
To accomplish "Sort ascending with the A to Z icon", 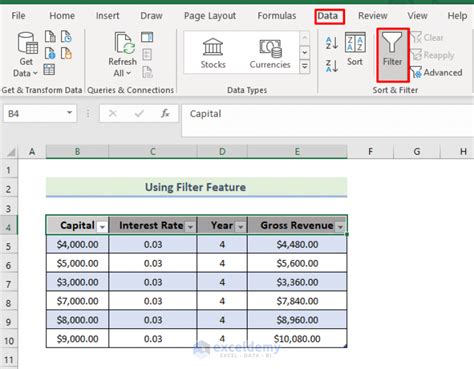I will point(332,43).
